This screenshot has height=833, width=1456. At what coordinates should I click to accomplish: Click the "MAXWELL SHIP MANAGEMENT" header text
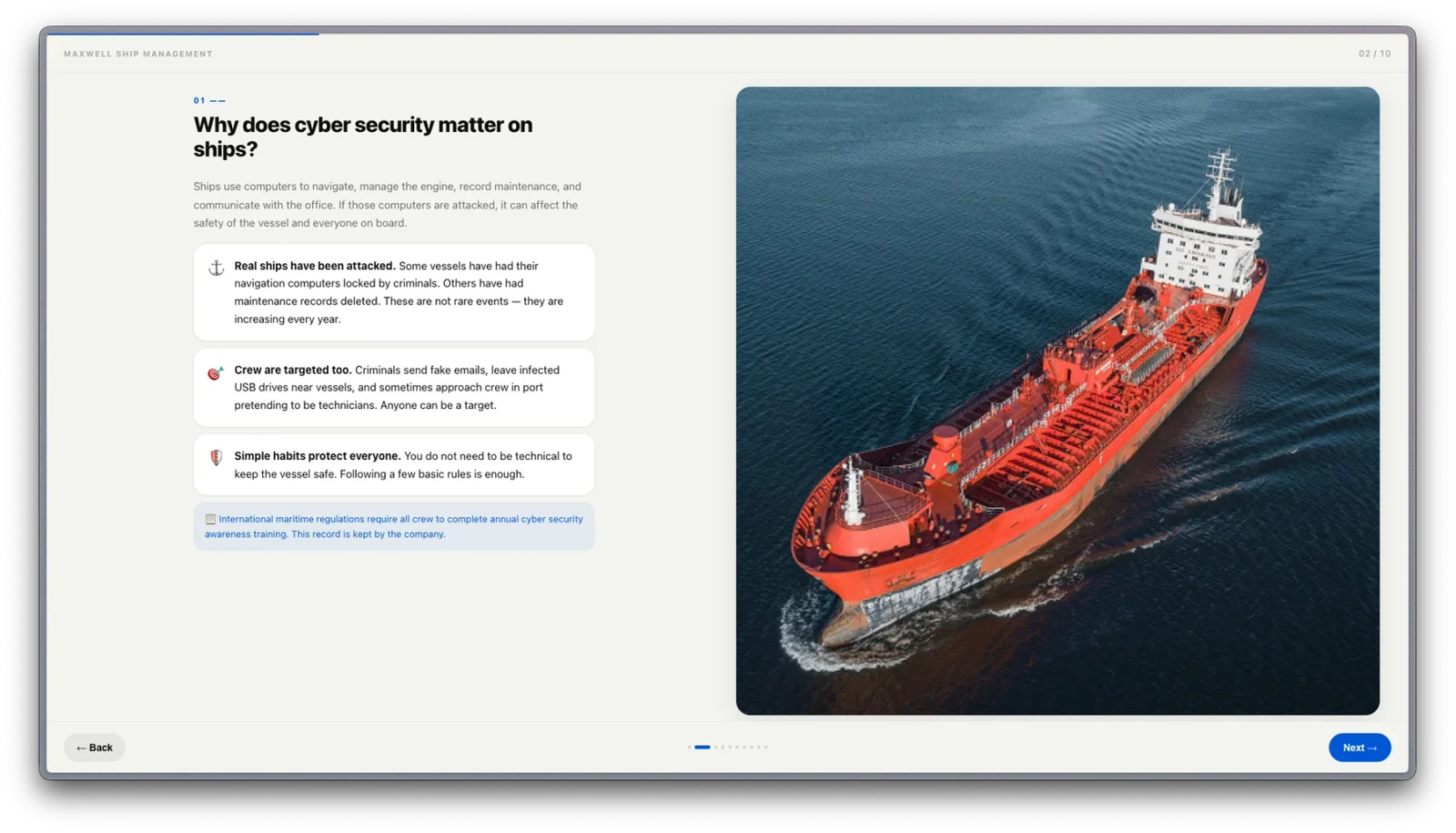[x=138, y=54]
